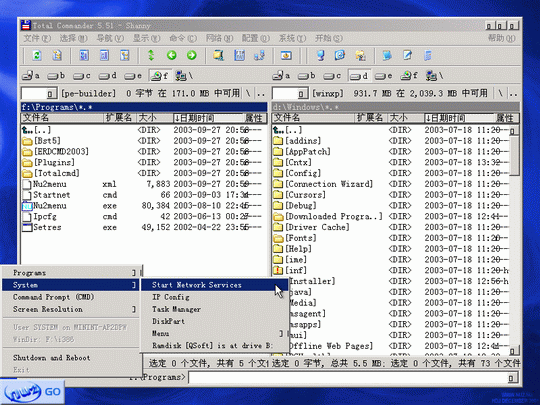Switch left panel to drive c
The image size is (540, 405).
[82, 75]
